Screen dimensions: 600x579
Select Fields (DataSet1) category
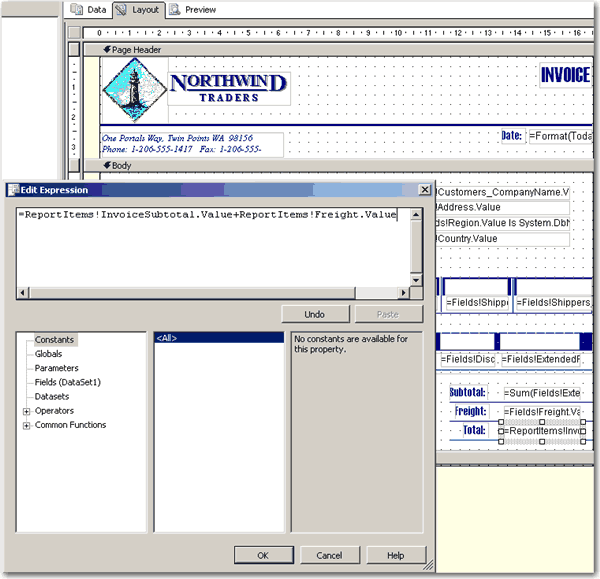click(x=68, y=383)
